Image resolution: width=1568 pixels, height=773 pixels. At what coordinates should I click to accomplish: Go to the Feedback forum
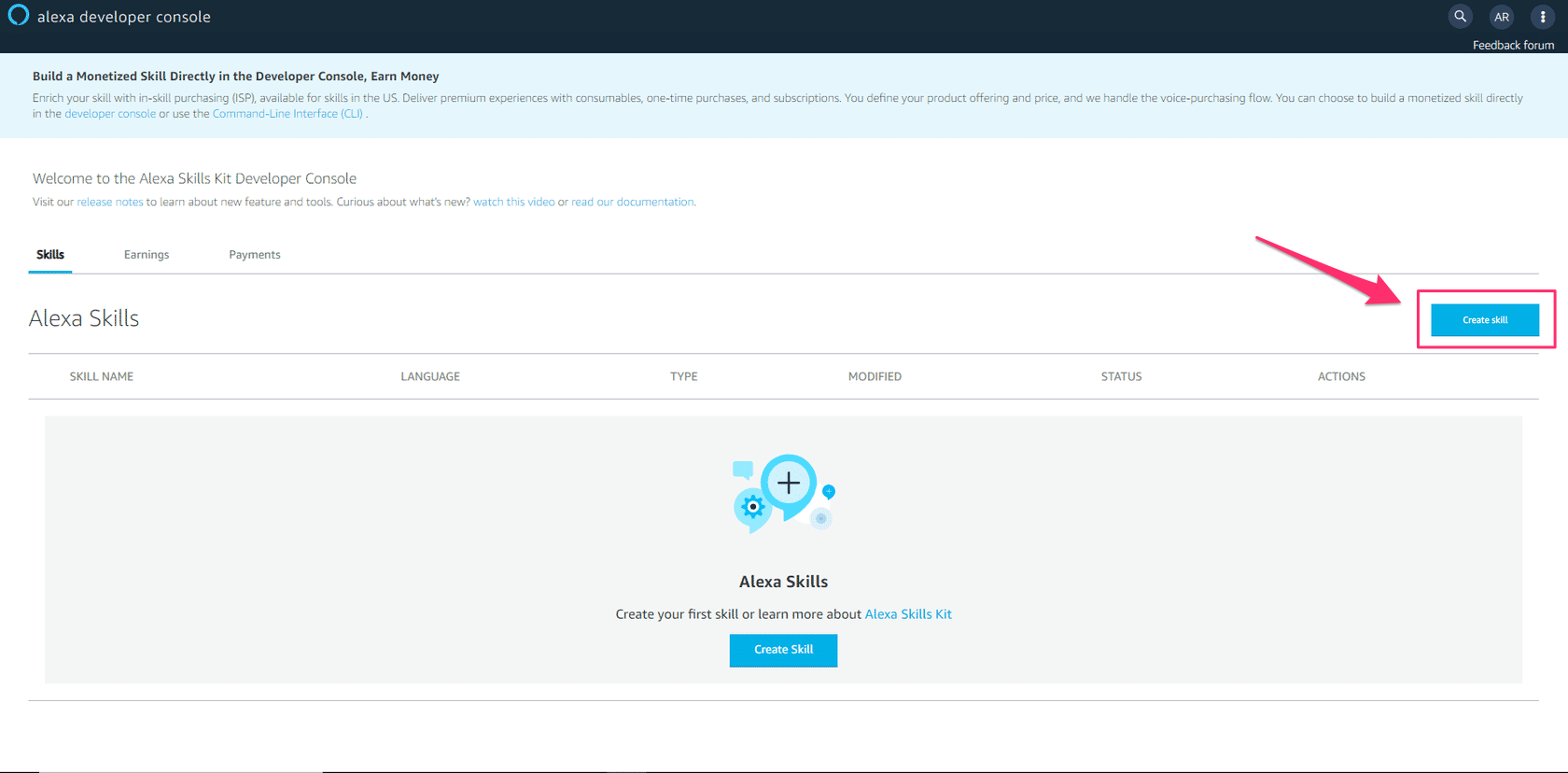(1513, 45)
